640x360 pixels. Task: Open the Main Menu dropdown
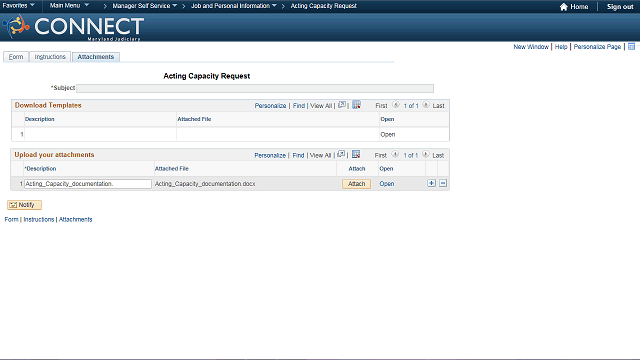click(x=69, y=6)
